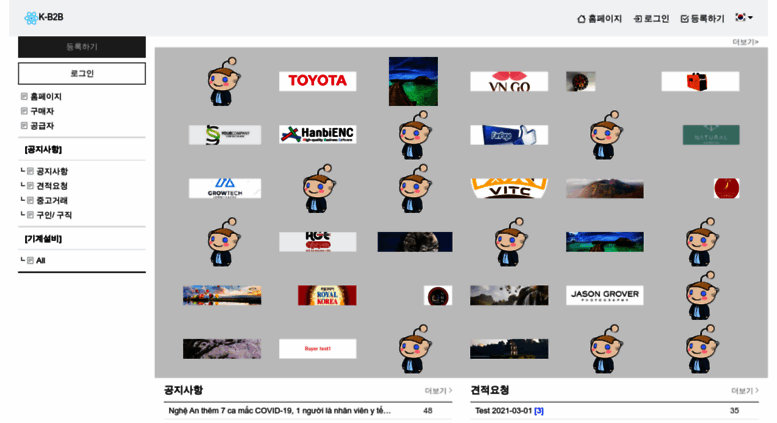Open the night lake temple image

tap(509, 349)
